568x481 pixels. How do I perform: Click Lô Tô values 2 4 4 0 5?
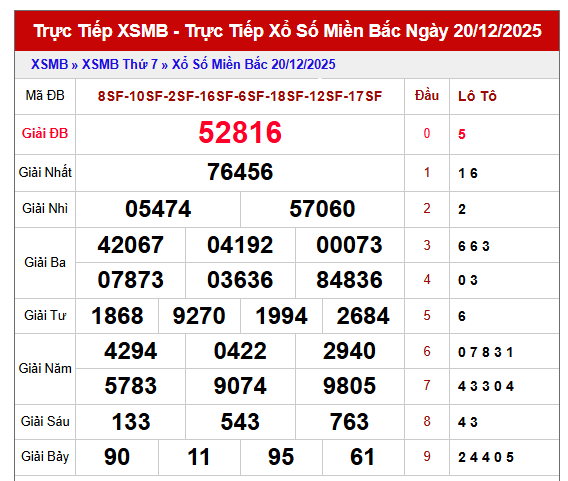click(x=486, y=457)
